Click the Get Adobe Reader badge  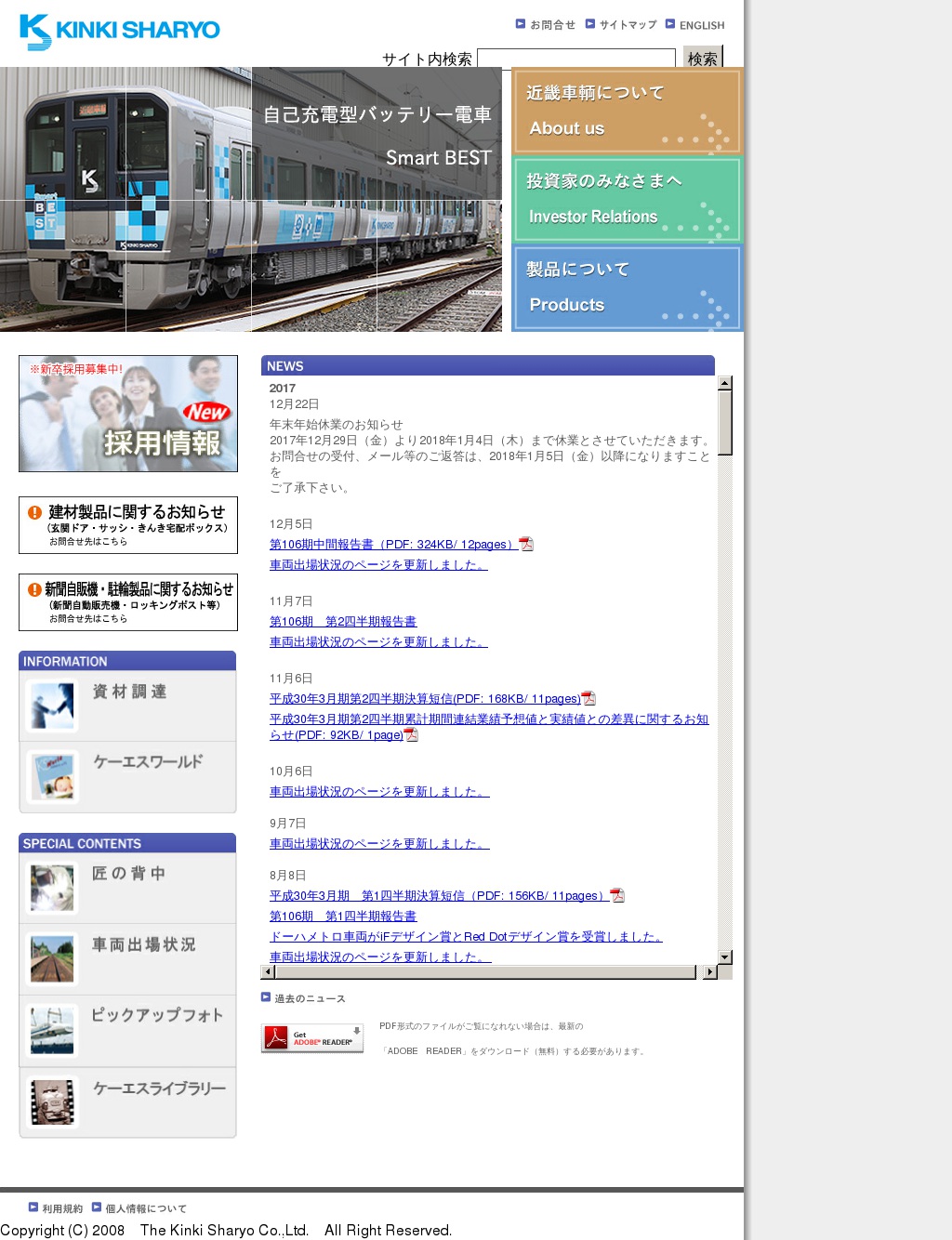click(312, 1038)
